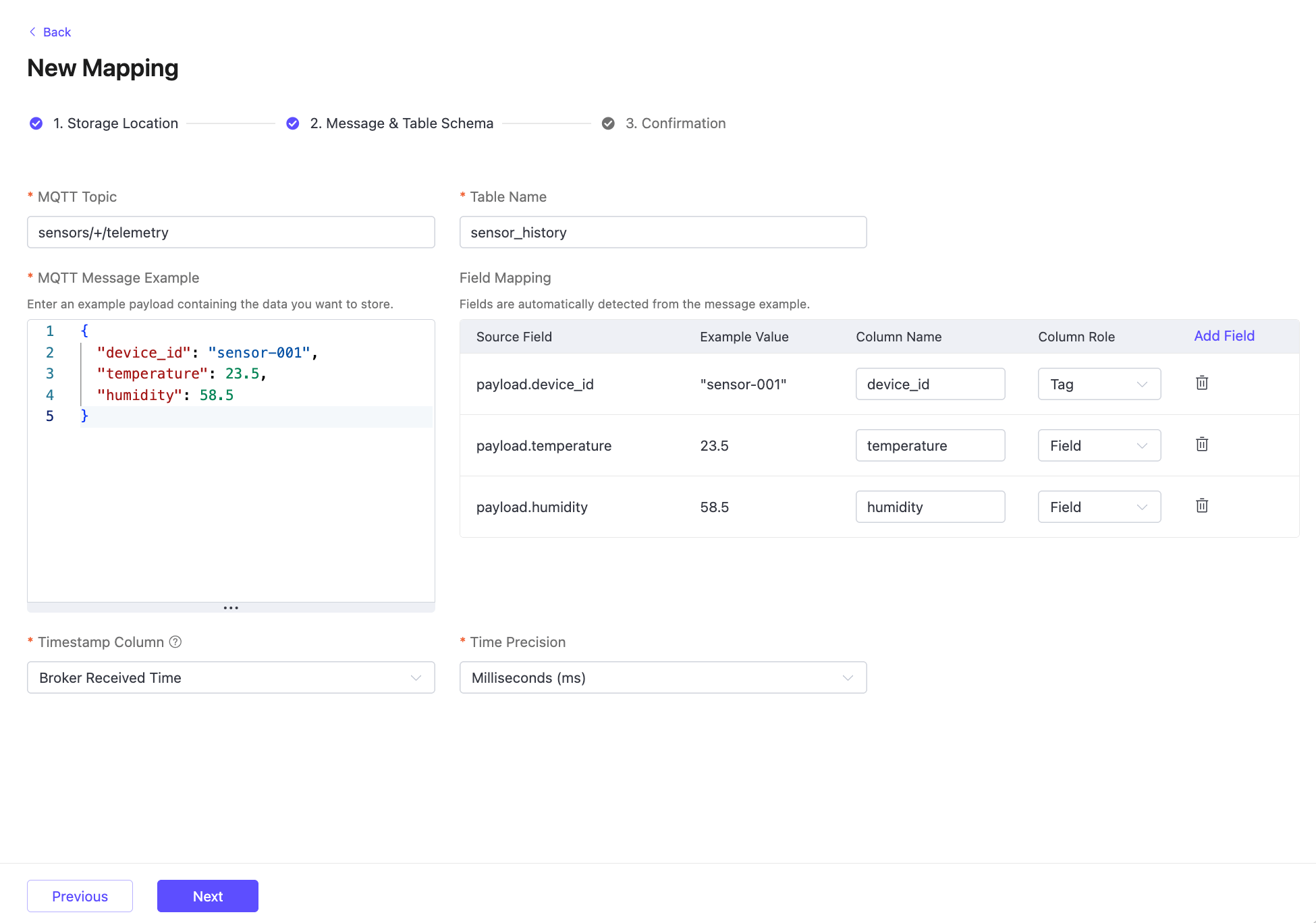Image resolution: width=1316 pixels, height=923 pixels.
Task: Edit the device_id column name field
Action: coord(930,384)
